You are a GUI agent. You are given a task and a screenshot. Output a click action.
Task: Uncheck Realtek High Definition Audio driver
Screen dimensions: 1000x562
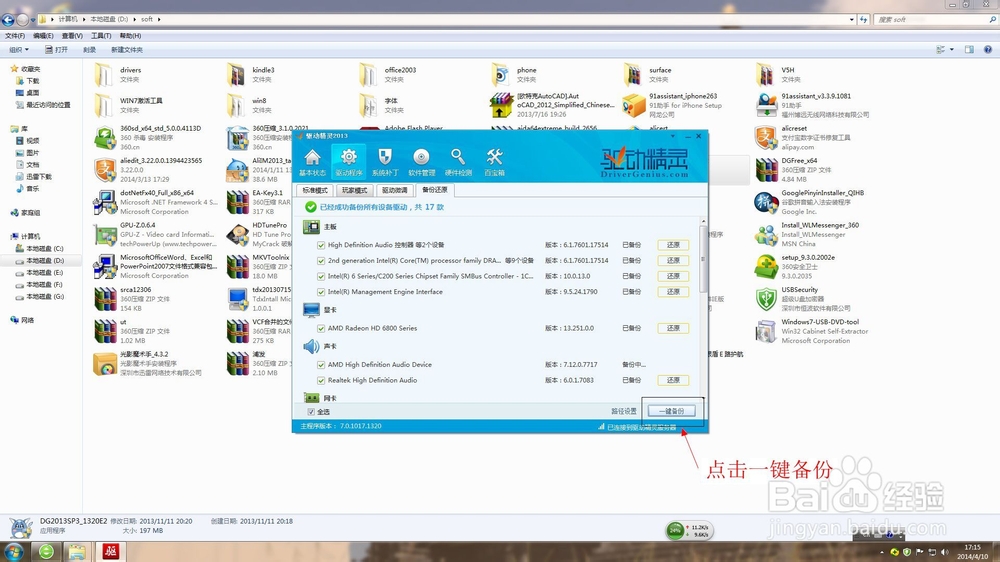coord(321,380)
